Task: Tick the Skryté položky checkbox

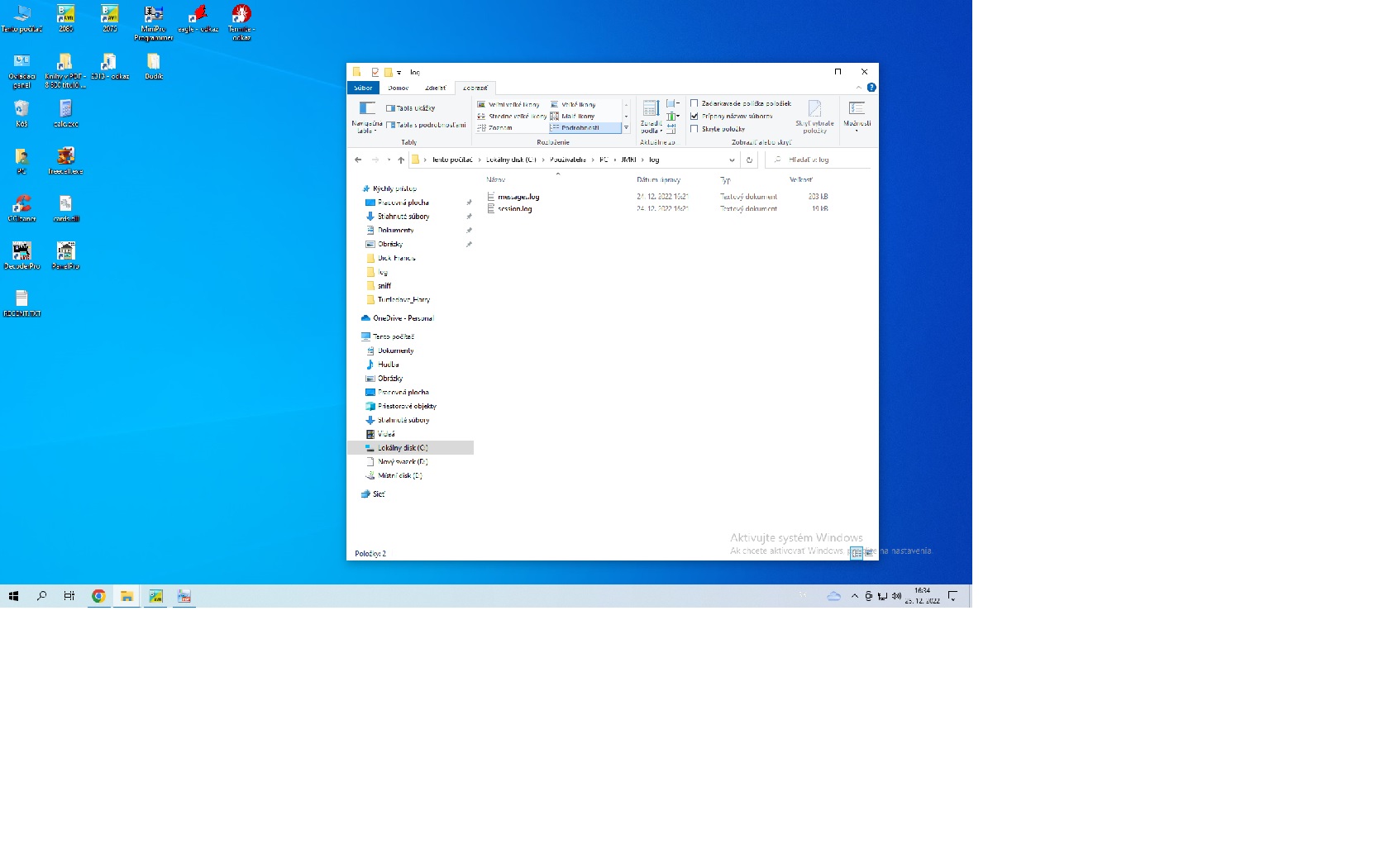Action: (x=694, y=129)
